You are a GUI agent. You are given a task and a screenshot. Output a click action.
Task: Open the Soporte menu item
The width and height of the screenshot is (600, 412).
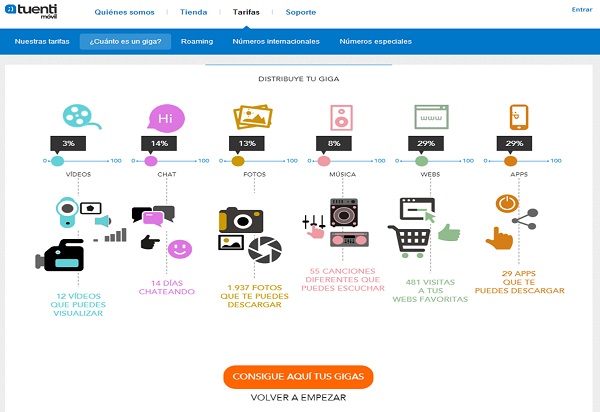coord(301,12)
